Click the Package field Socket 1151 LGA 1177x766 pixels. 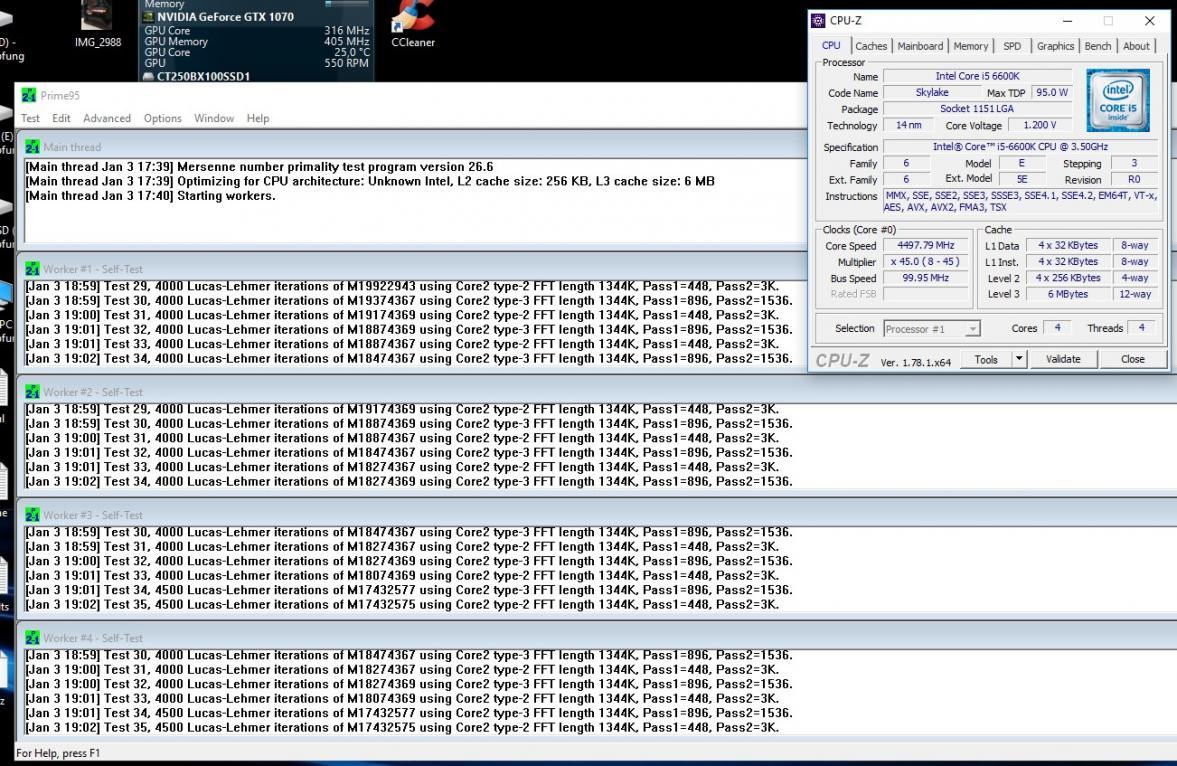click(x=977, y=109)
